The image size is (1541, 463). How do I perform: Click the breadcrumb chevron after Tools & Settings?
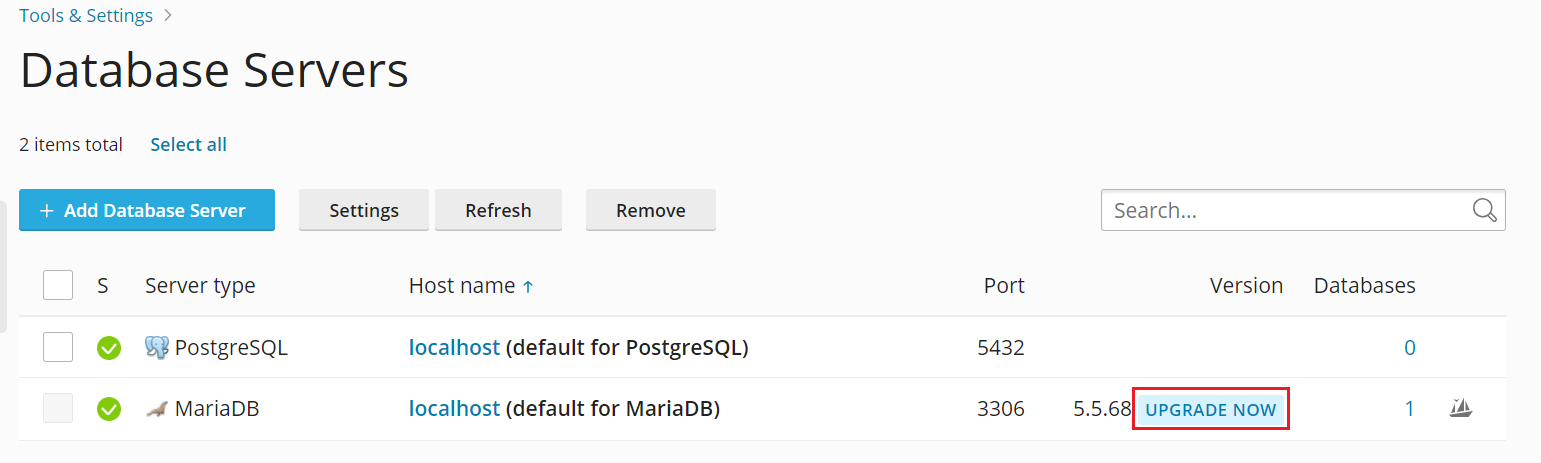coord(167,16)
